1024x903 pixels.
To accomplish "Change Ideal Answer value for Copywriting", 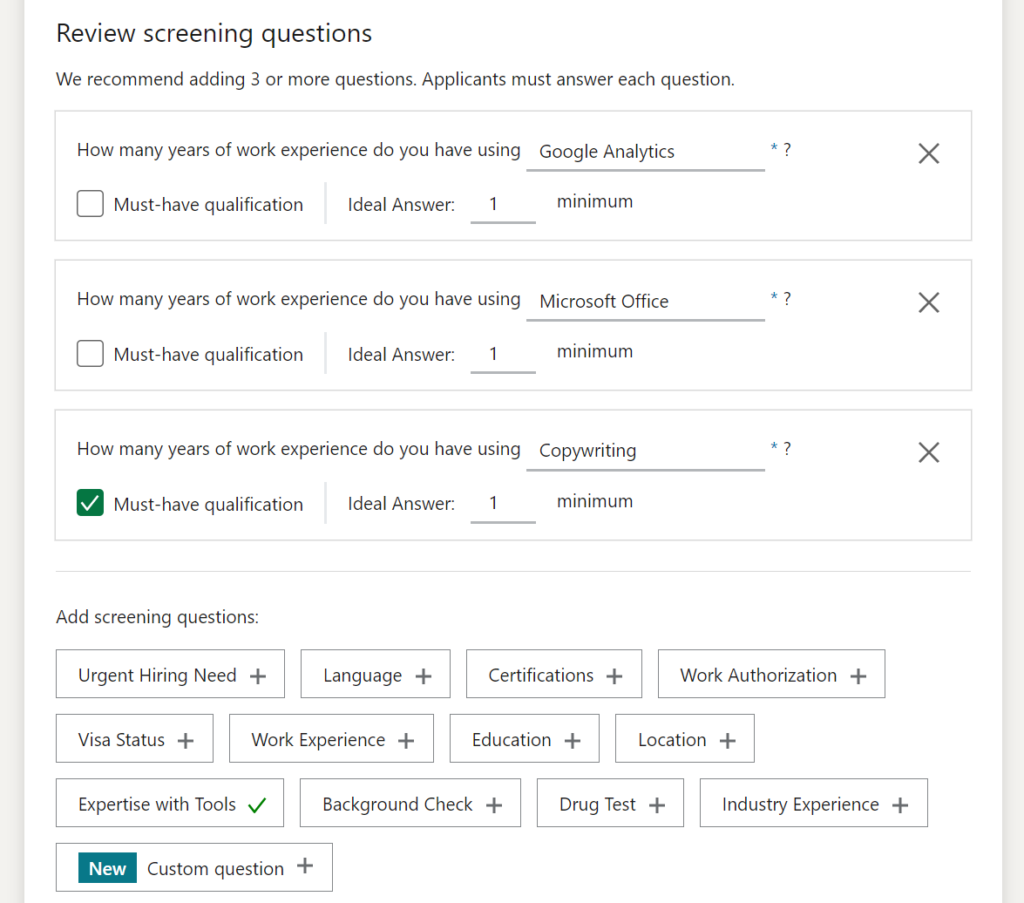I will [503, 504].
